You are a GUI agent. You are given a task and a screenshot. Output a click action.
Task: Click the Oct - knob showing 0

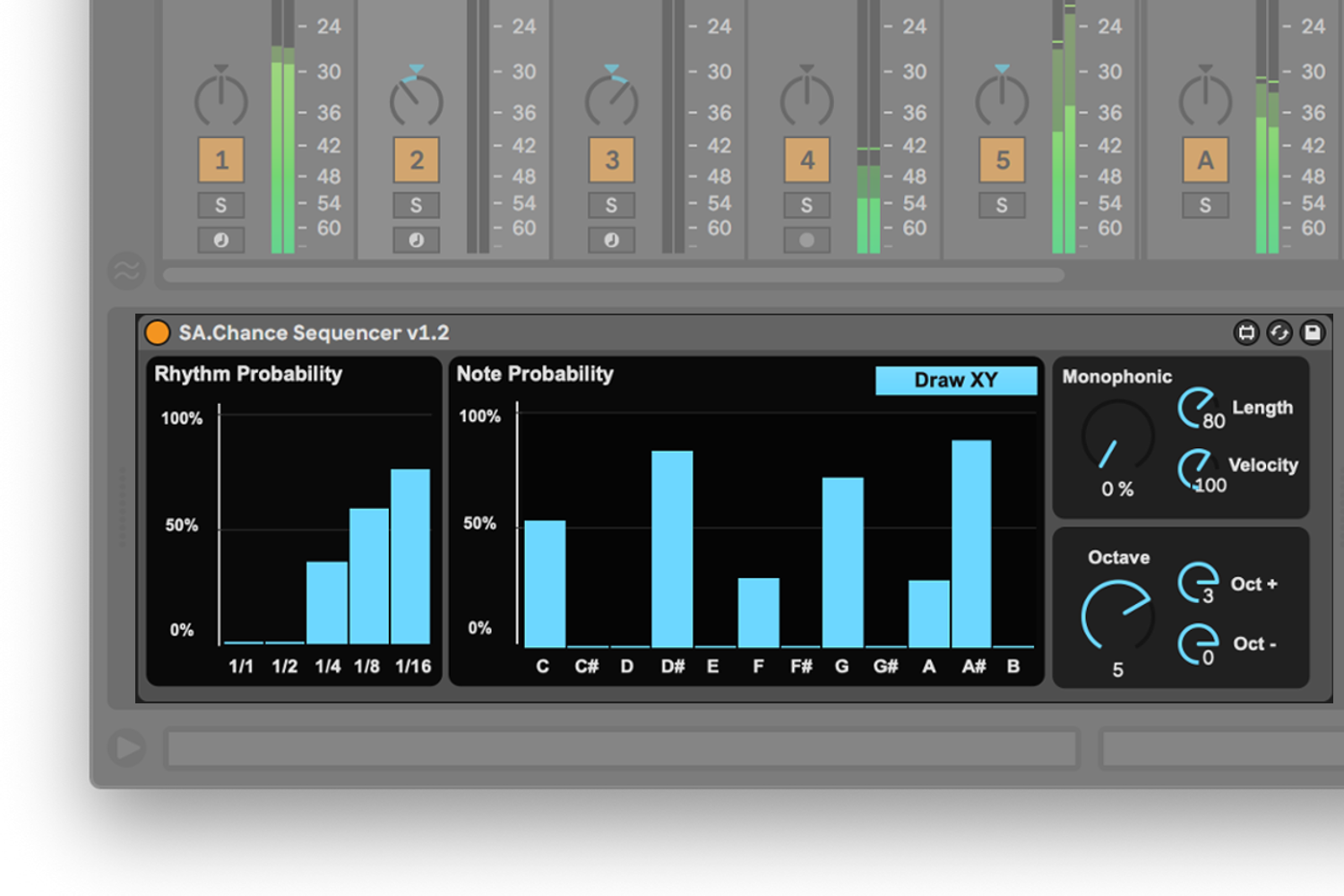(1198, 643)
